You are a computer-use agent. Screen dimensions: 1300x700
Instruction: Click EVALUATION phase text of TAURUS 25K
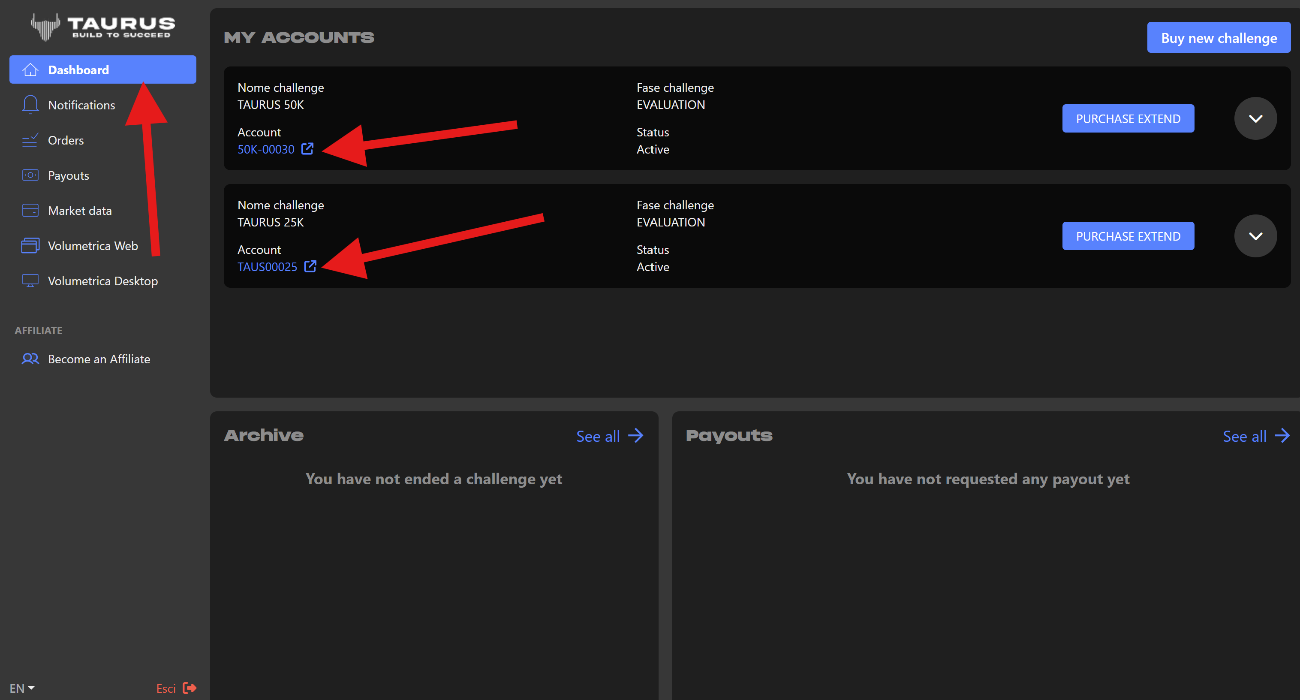tap(671, 222)
